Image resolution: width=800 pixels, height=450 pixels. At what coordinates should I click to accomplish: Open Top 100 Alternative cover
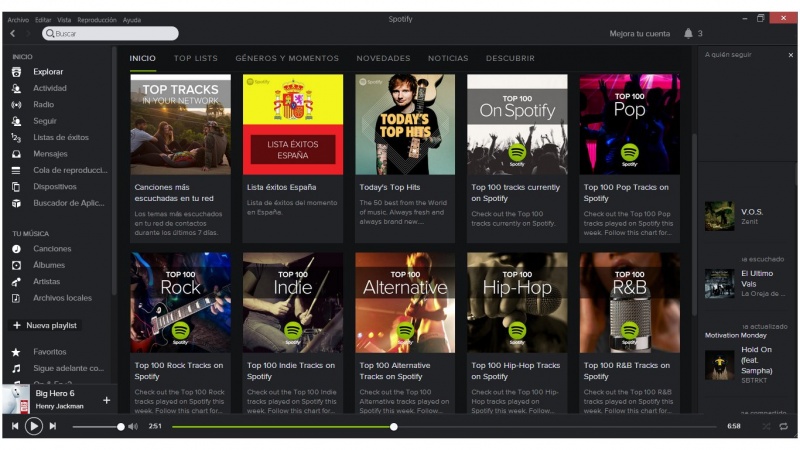click(405, 303)
